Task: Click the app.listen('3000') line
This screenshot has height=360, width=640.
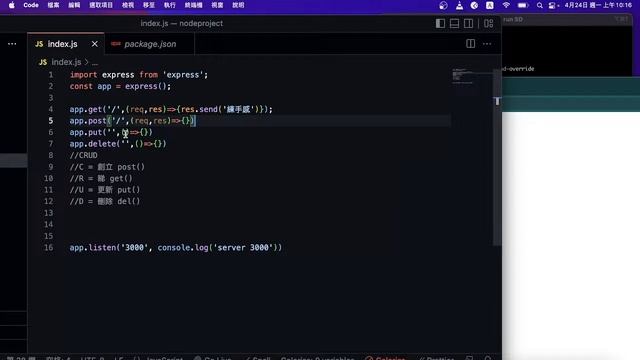Action: [176, 248]
